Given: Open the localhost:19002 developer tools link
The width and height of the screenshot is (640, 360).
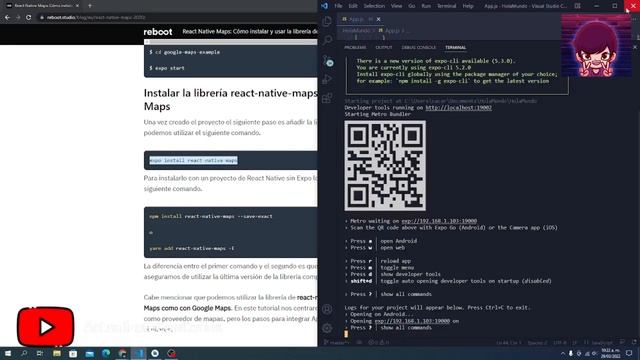Looking at the screenshot, I should 458,108.
